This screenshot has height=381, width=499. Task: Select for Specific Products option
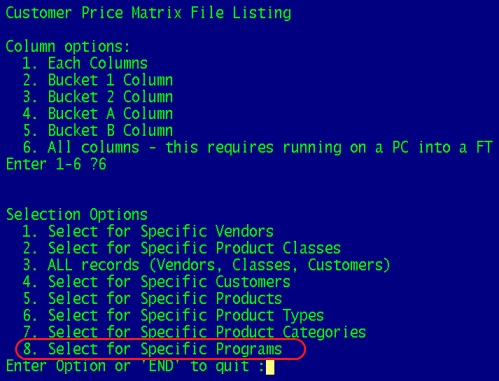[x=152, y=298]
